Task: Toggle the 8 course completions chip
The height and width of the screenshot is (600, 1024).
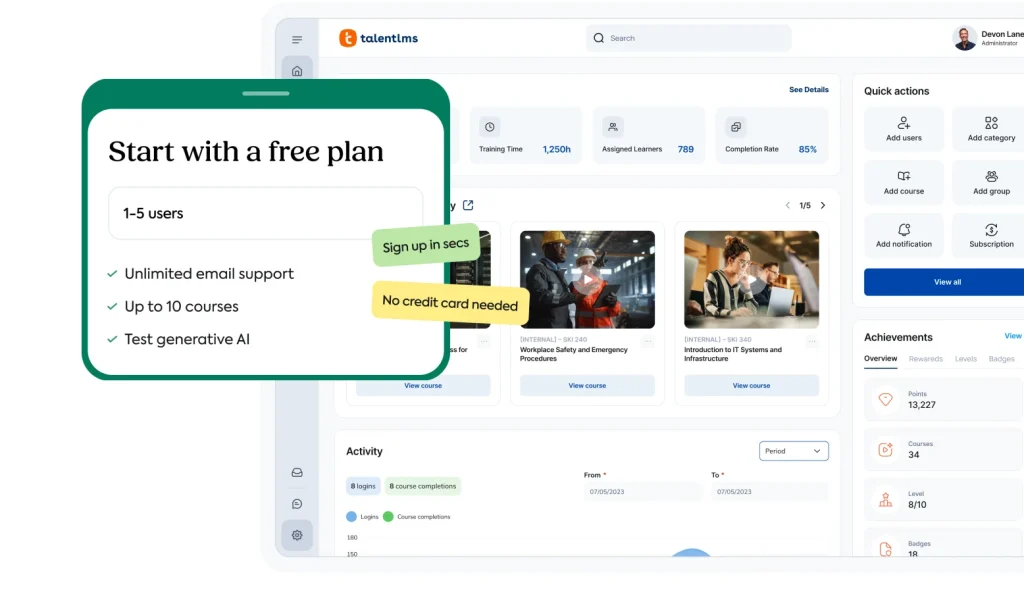Action: (423, 486)
